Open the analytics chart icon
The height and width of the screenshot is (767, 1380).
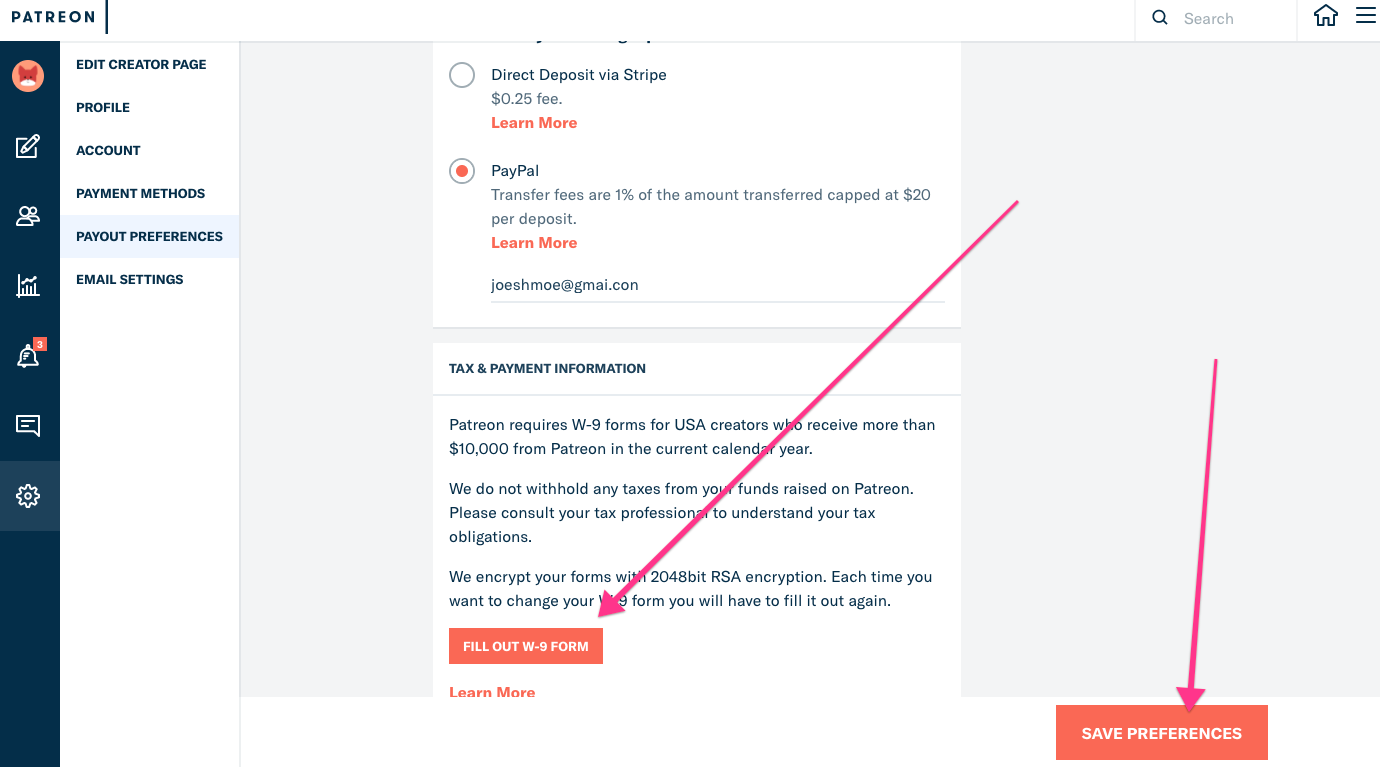point(28,286)
